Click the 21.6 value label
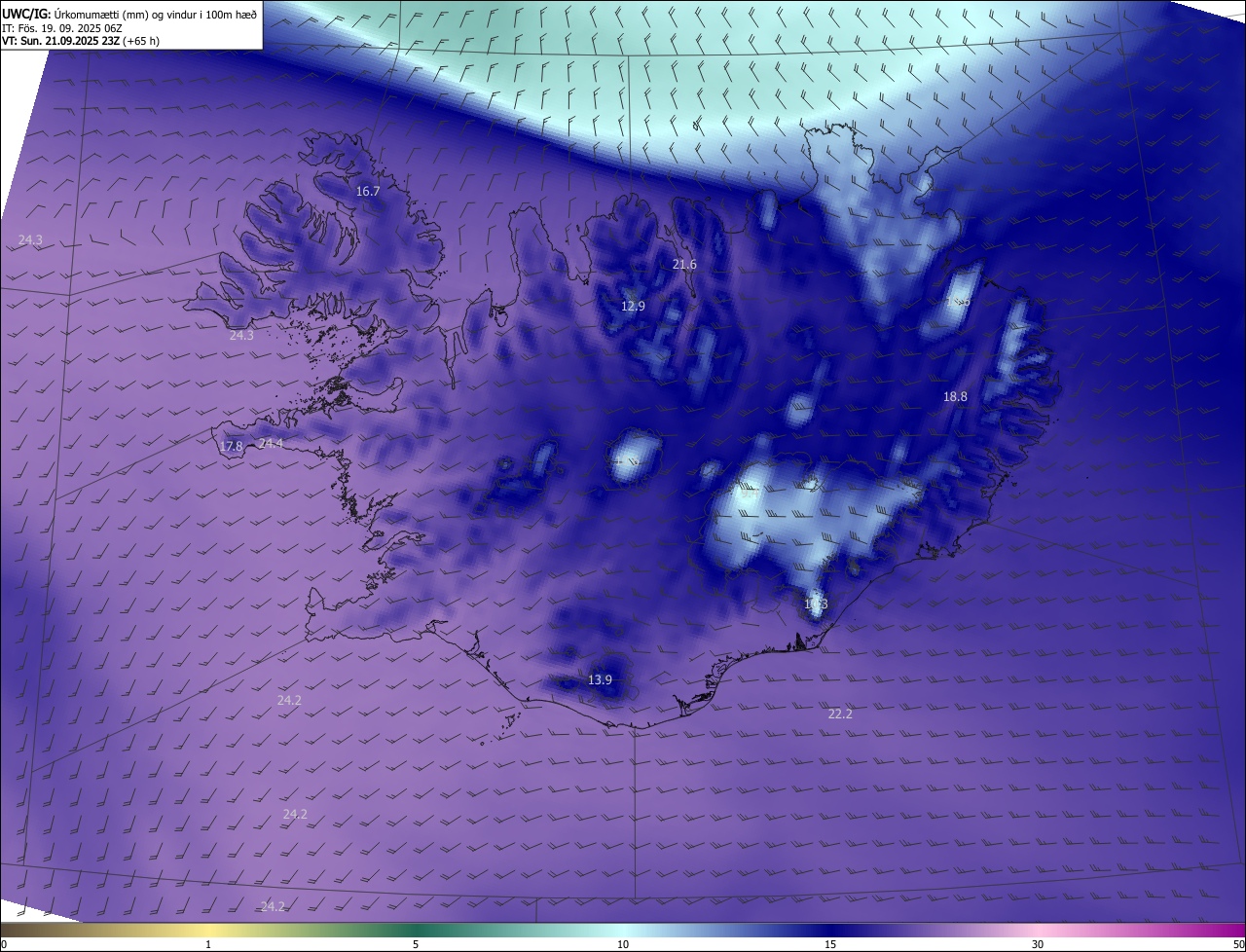Viewport: 1246px width, 952px height. (684, 265)
